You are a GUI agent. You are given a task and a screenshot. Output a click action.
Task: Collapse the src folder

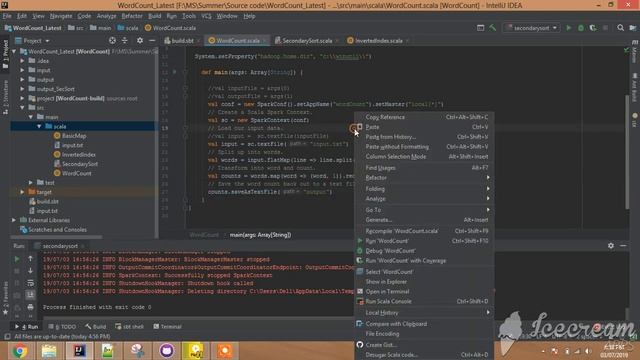point(22,108)
